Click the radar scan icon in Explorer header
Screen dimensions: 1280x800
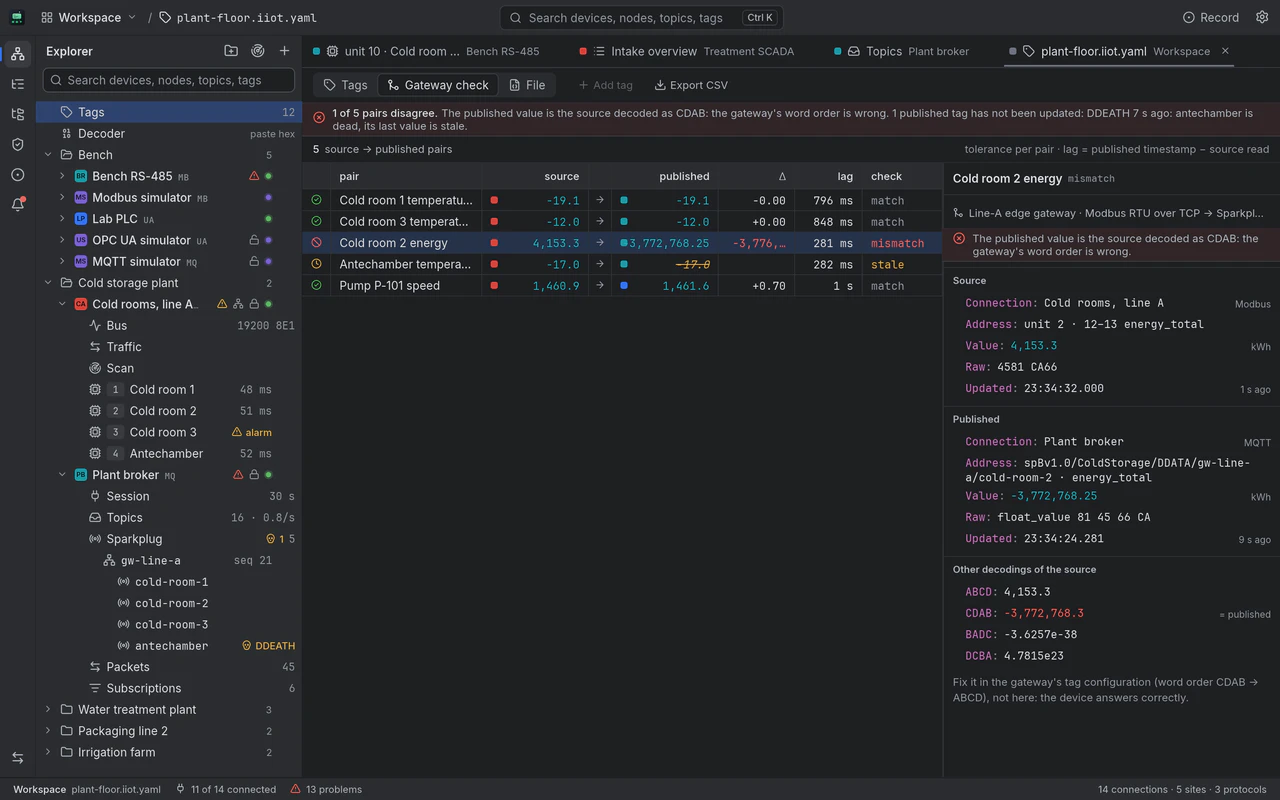click(x=258, y=51)
